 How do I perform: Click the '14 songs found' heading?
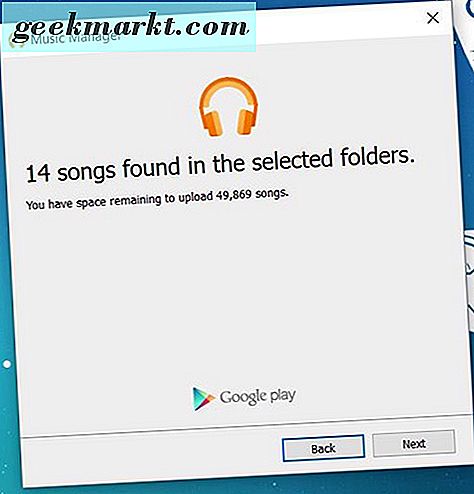[220, 165]
